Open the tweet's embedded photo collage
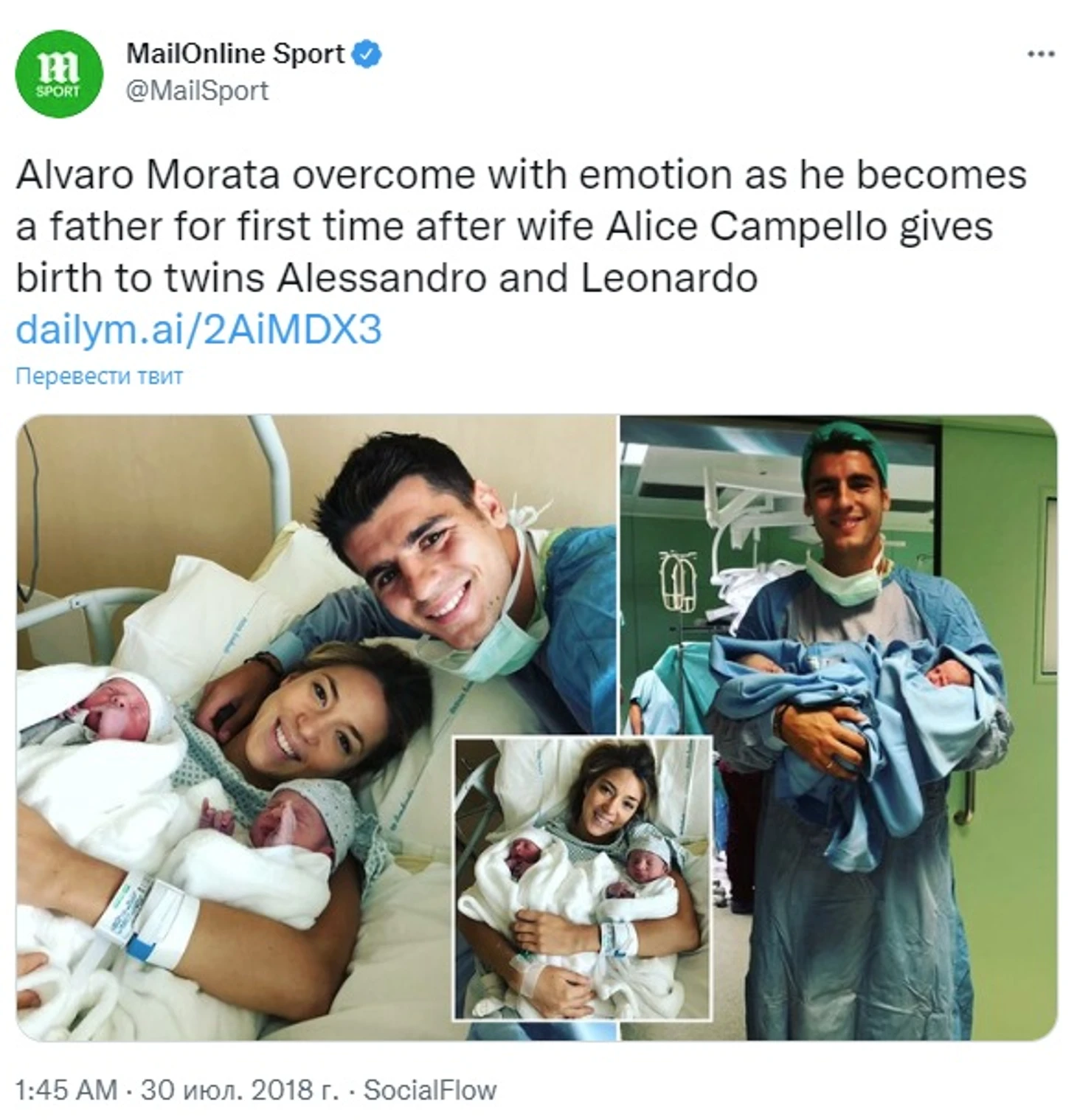 pos(536,727)
